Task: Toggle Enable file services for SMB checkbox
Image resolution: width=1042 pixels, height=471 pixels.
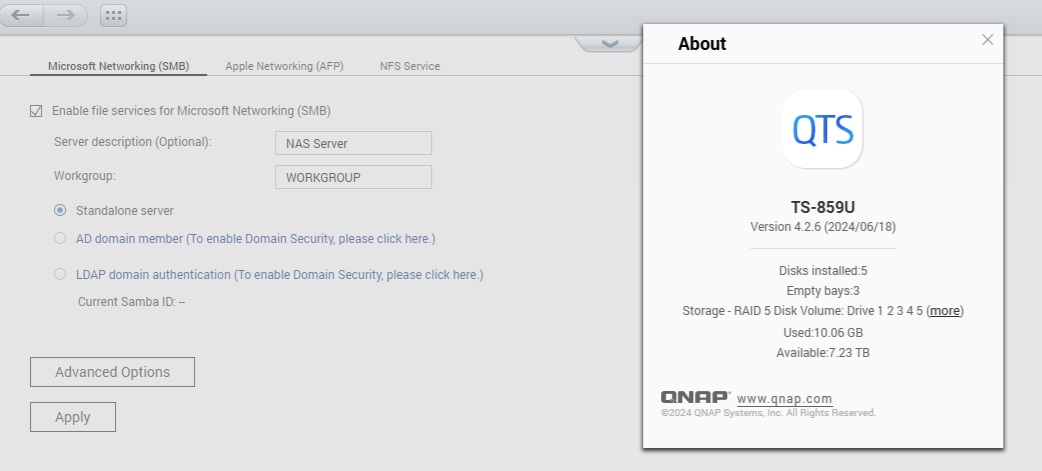Action: [37, 111]
